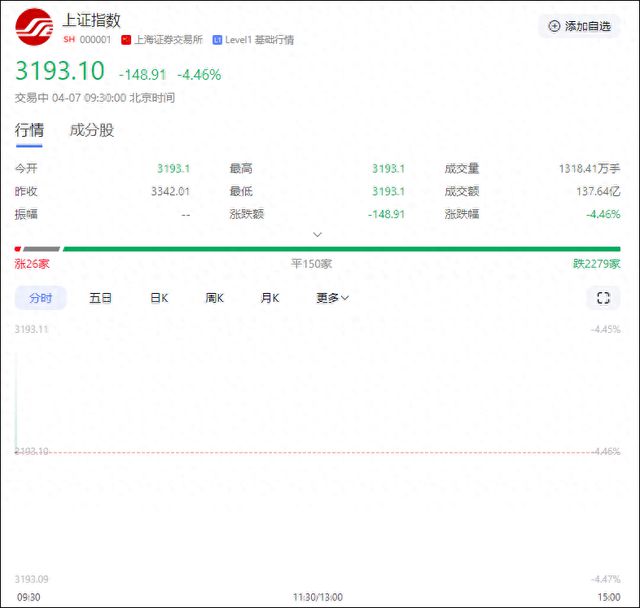Click the 上海证券交易所 red badge icon
Screen dimensions: 640x608
click(126, 40)
